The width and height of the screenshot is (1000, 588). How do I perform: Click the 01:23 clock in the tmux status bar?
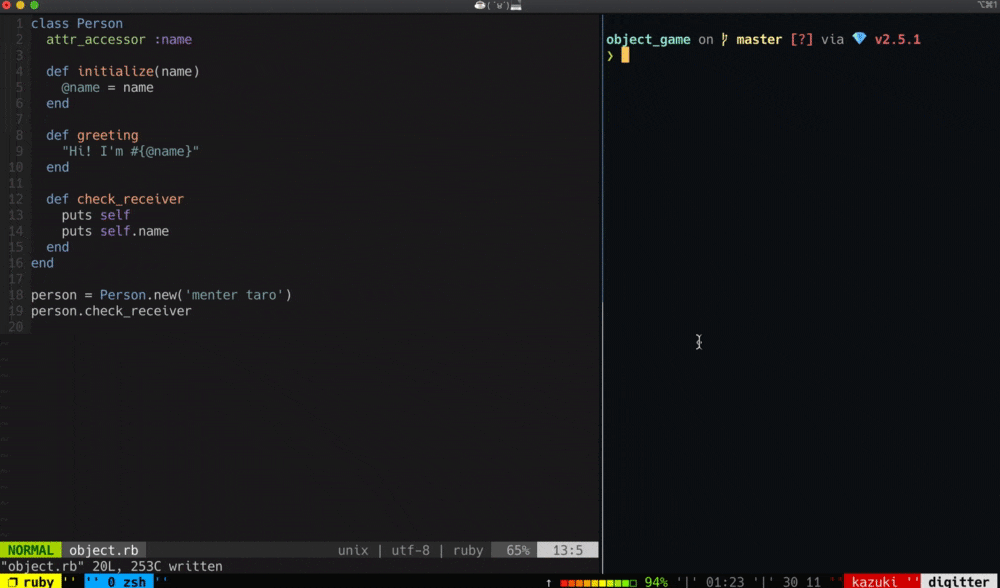pyautogui.click(x=723, y=580)
